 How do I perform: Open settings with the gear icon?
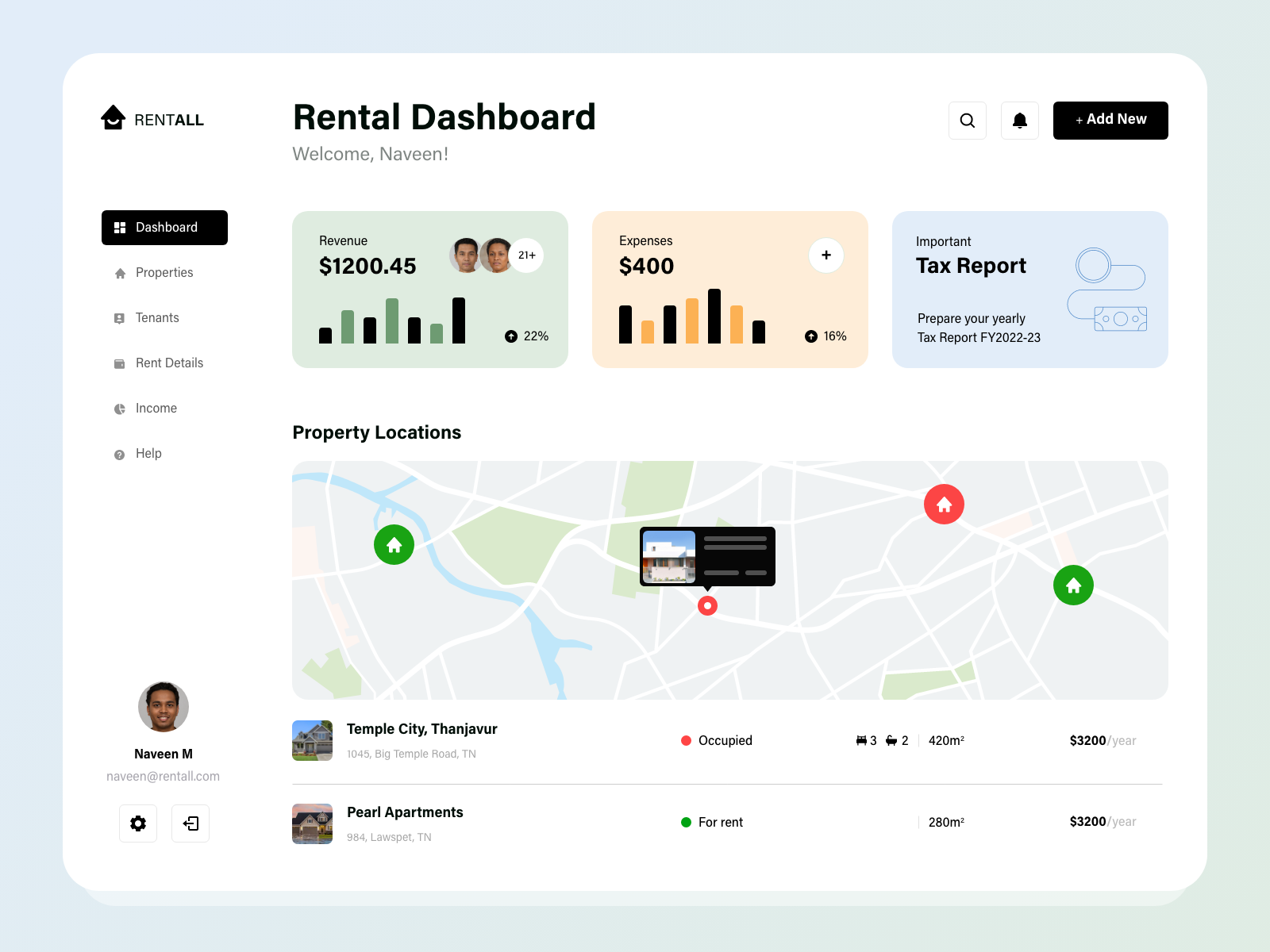coord(138,823)
